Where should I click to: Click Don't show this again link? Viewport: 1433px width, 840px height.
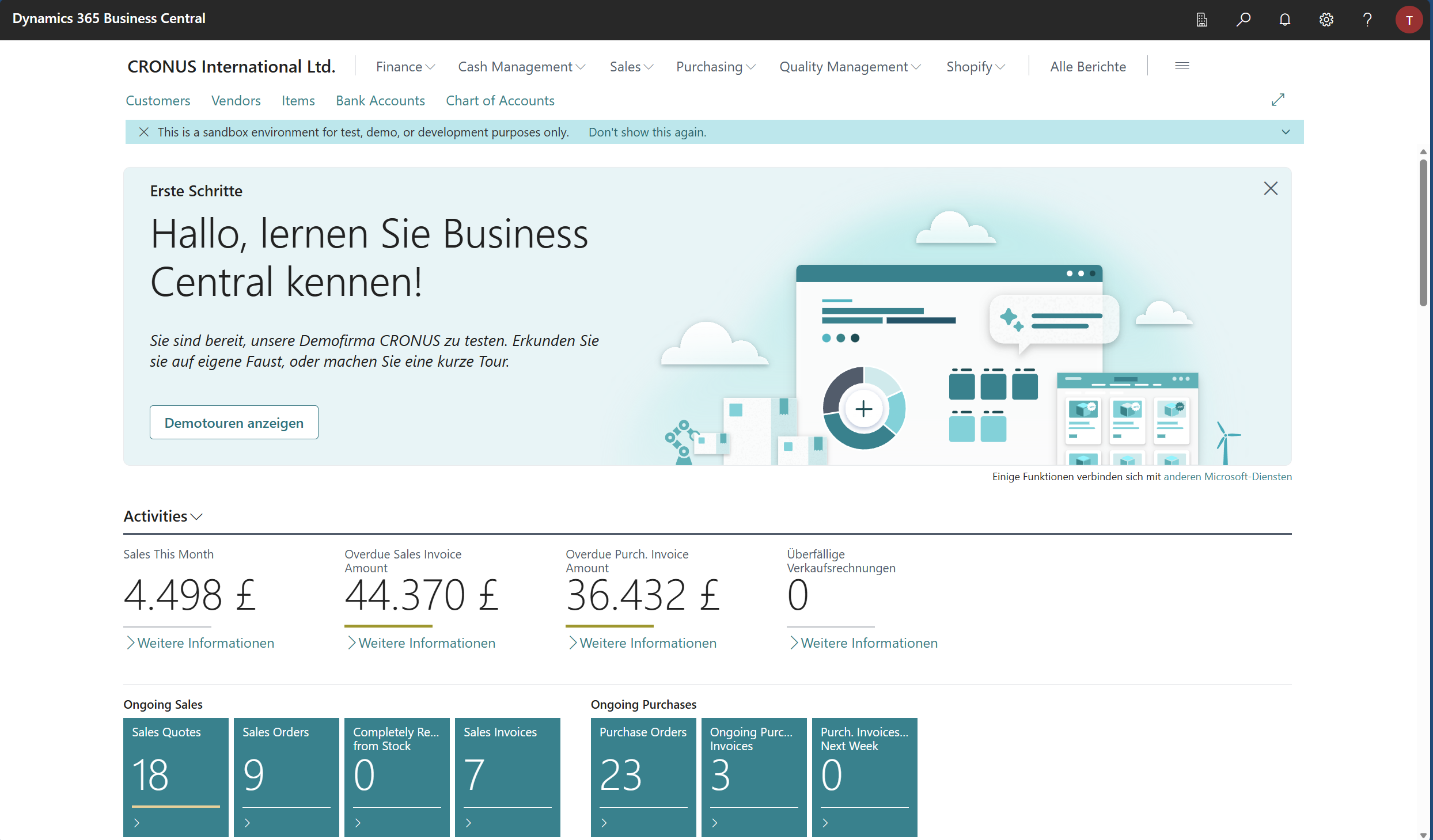pos(647,132)
